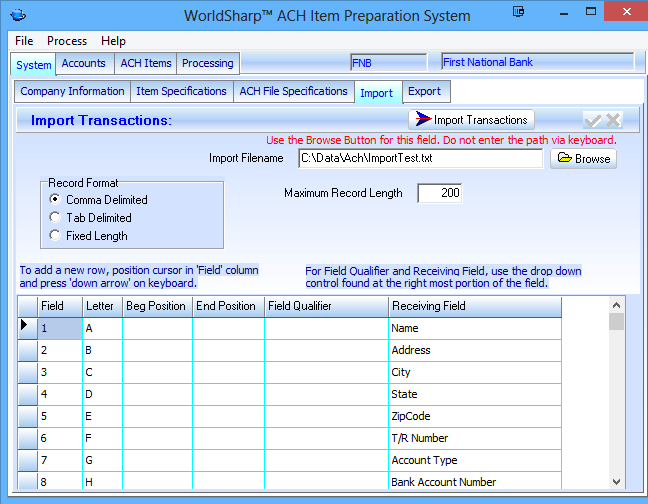The image size is (648, 504).
Task: Click the Receiving Field cell 'Name'
Action: point(475,328)
